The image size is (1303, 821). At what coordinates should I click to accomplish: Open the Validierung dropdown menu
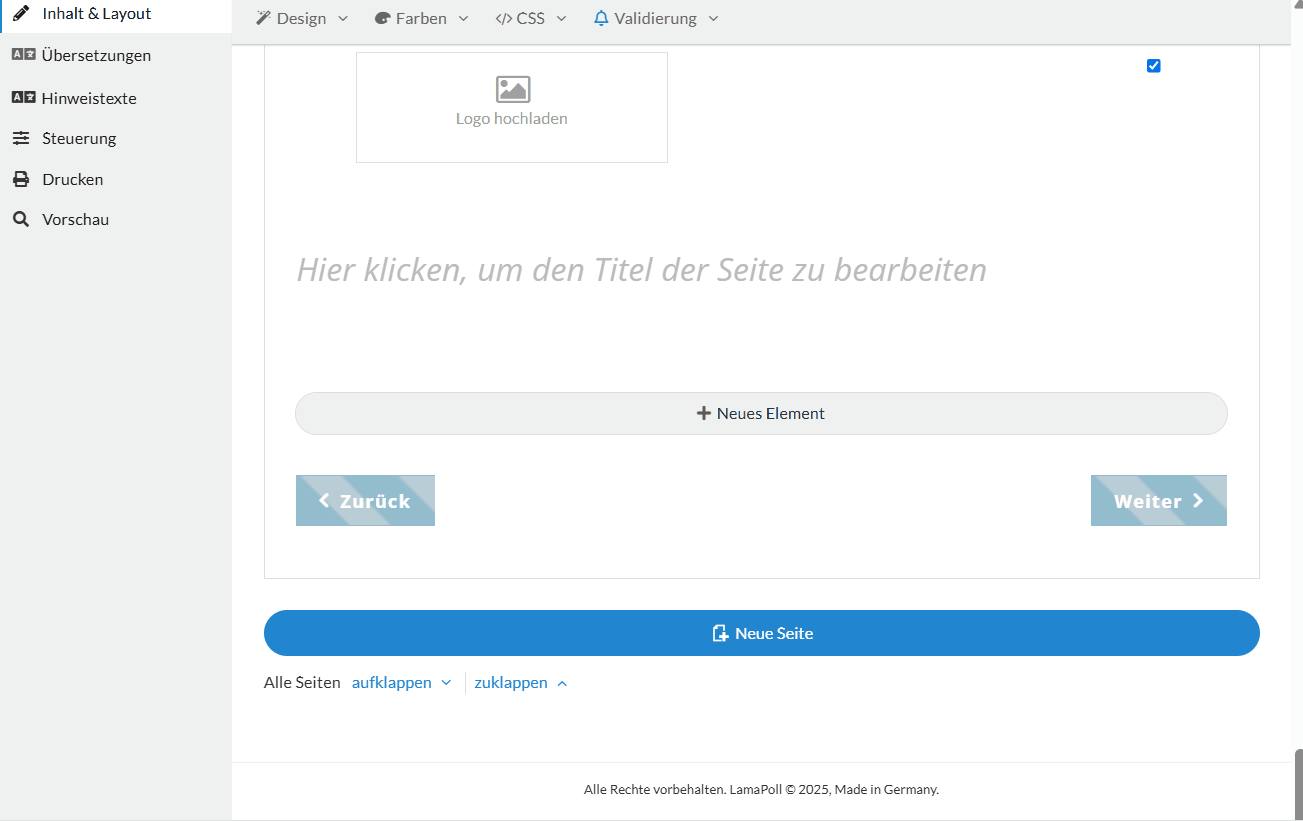point(657,18)
